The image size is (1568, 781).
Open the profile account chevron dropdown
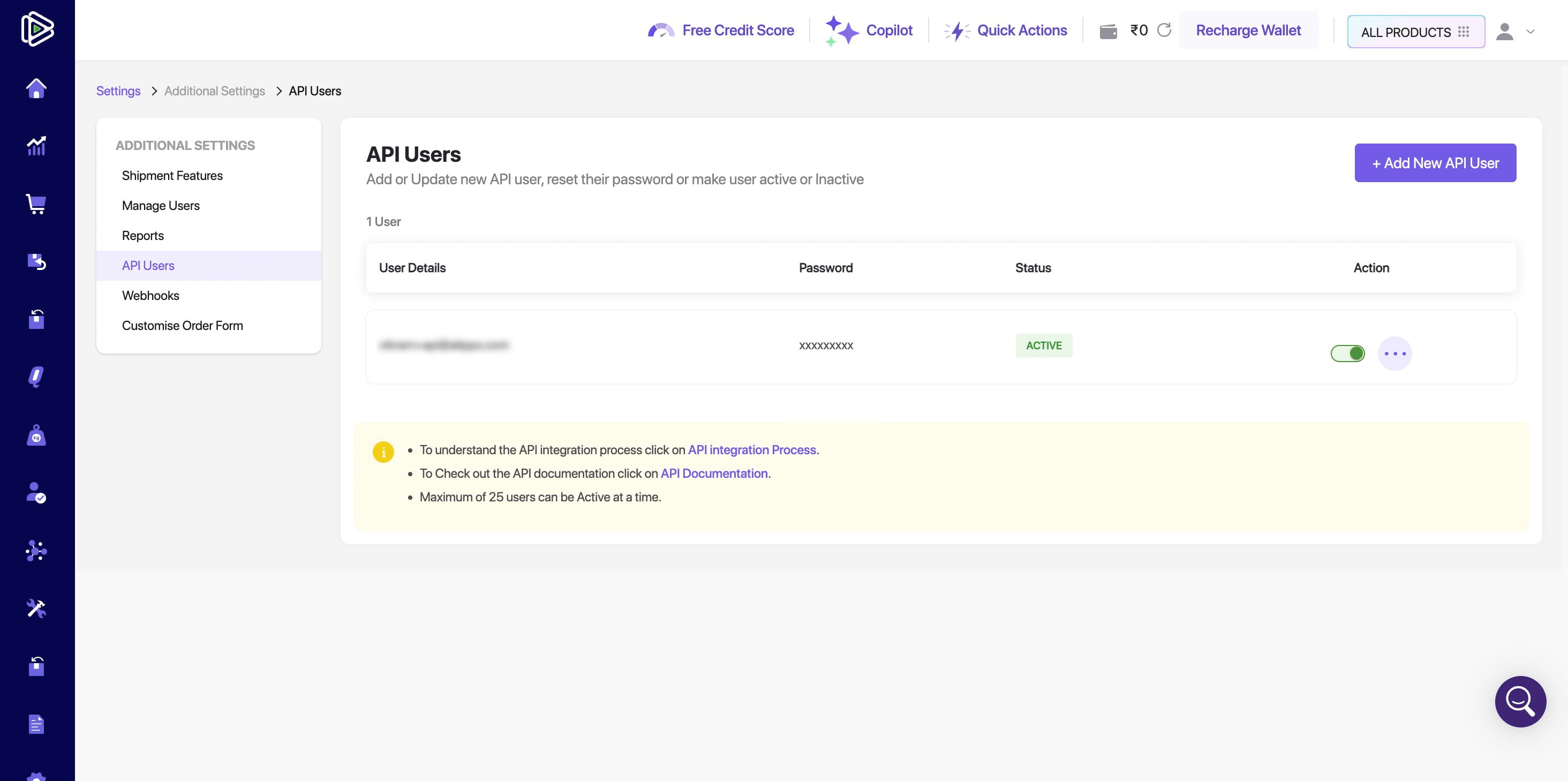[1532, 32]
